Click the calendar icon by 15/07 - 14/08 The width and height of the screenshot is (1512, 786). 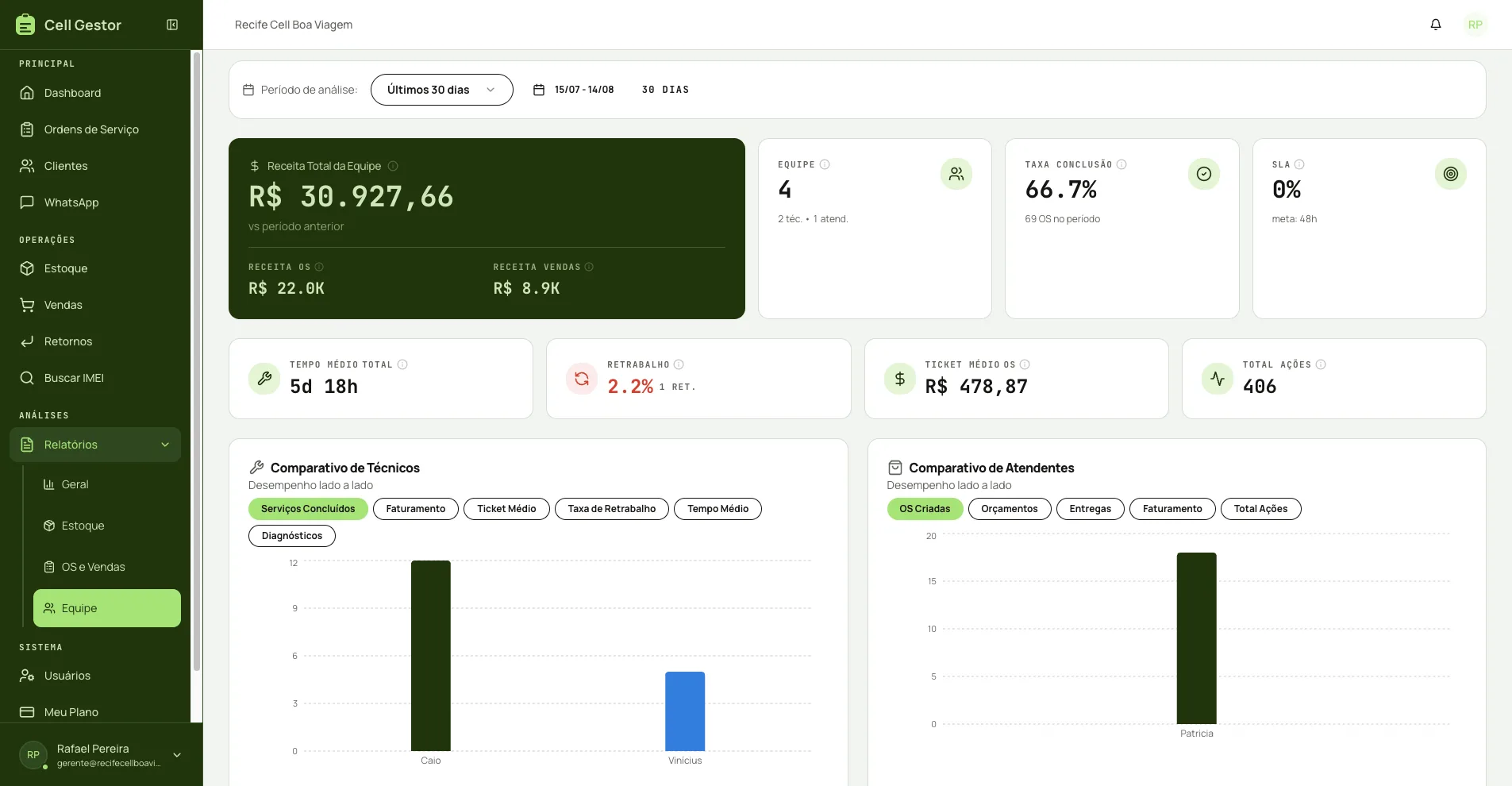pos(539,90)
